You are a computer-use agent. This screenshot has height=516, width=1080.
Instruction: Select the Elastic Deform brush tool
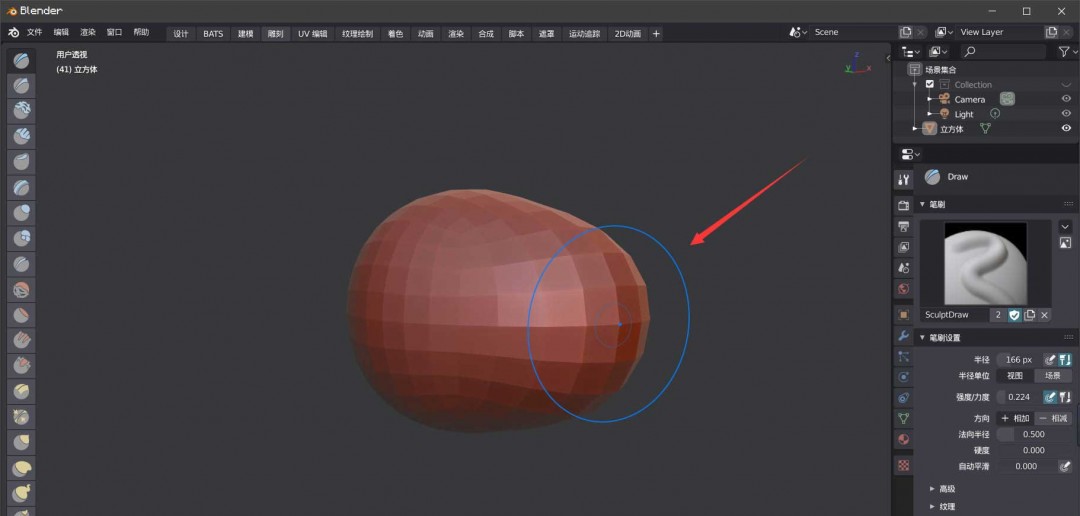click(21, 468)
